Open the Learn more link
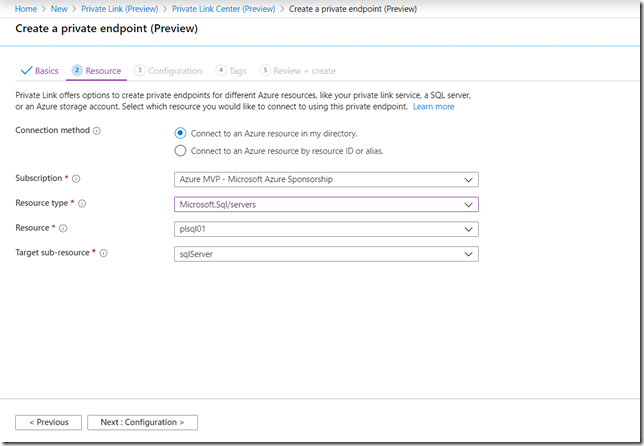 [x=433, y=106]
